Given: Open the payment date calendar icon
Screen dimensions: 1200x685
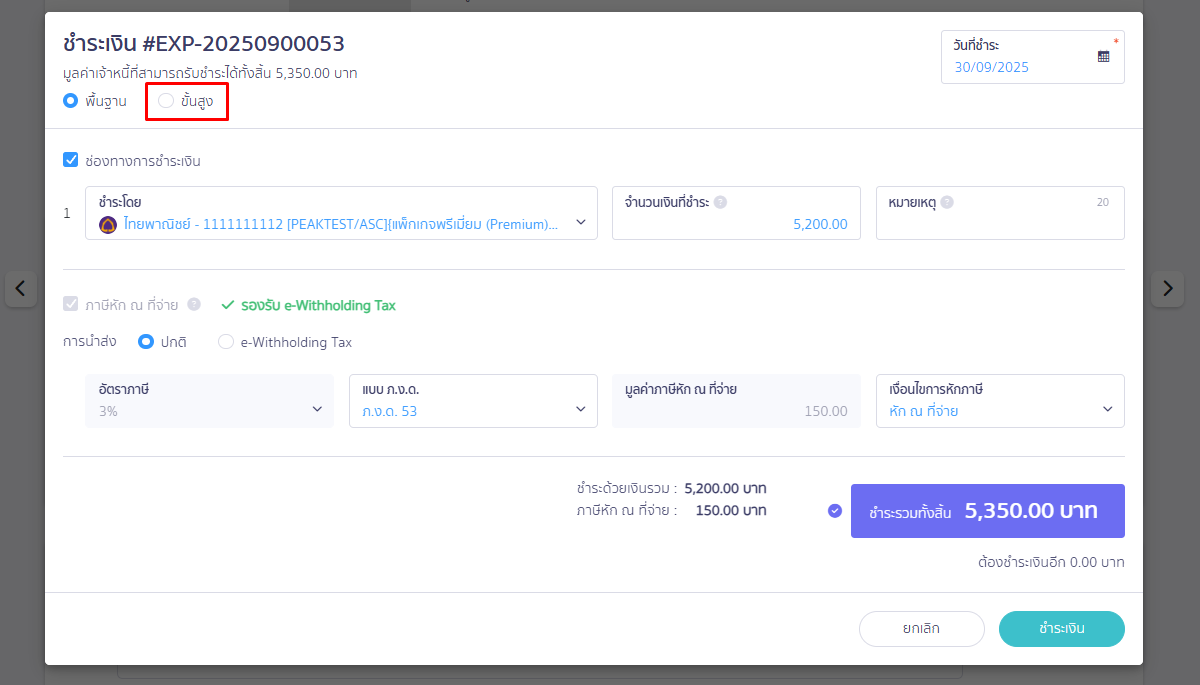Looking at the screenshot, I should (1103, 57).
